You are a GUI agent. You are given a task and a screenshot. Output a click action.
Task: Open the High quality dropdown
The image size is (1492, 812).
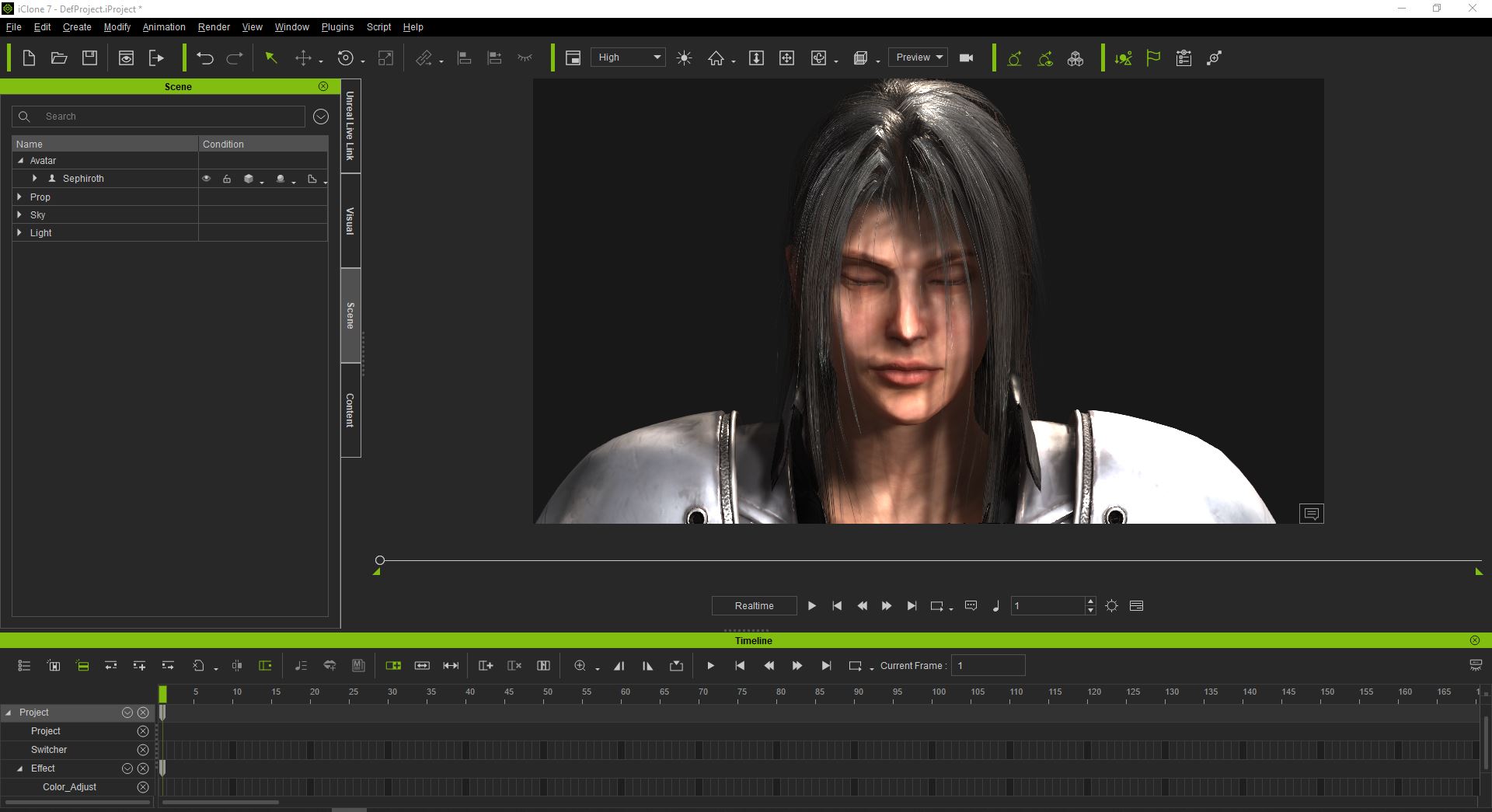628,58
